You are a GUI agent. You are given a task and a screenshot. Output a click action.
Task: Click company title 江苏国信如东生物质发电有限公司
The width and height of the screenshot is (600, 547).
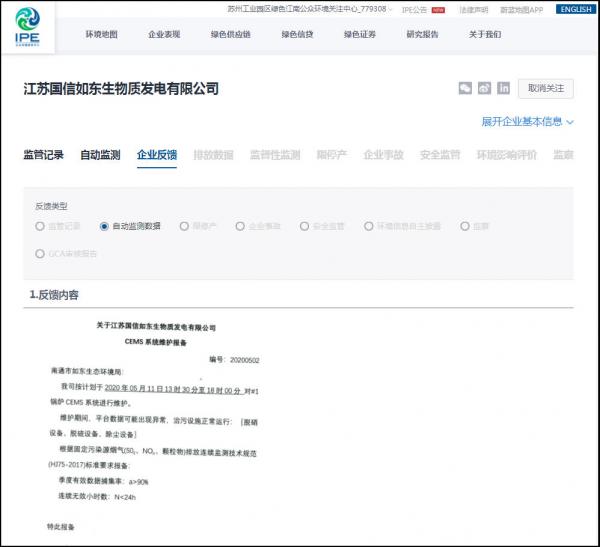(x=121, y=89)
